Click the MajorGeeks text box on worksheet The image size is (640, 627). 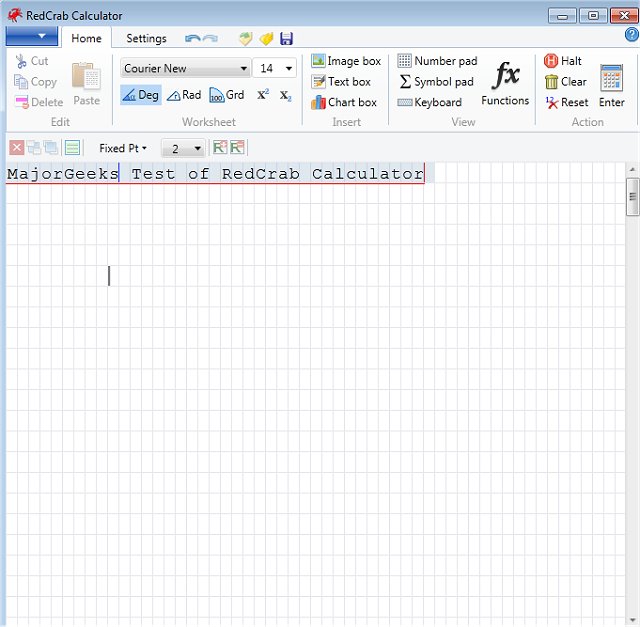click(215, 174)
